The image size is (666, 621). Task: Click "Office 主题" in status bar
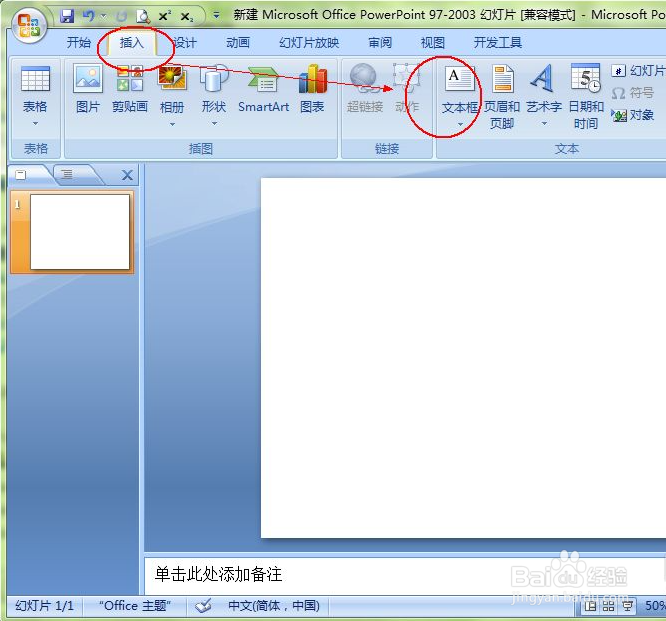coord(135,606)
